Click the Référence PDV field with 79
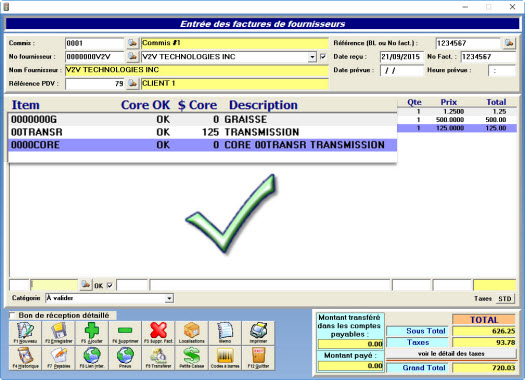525x380 pixels. tap(95, 84)
